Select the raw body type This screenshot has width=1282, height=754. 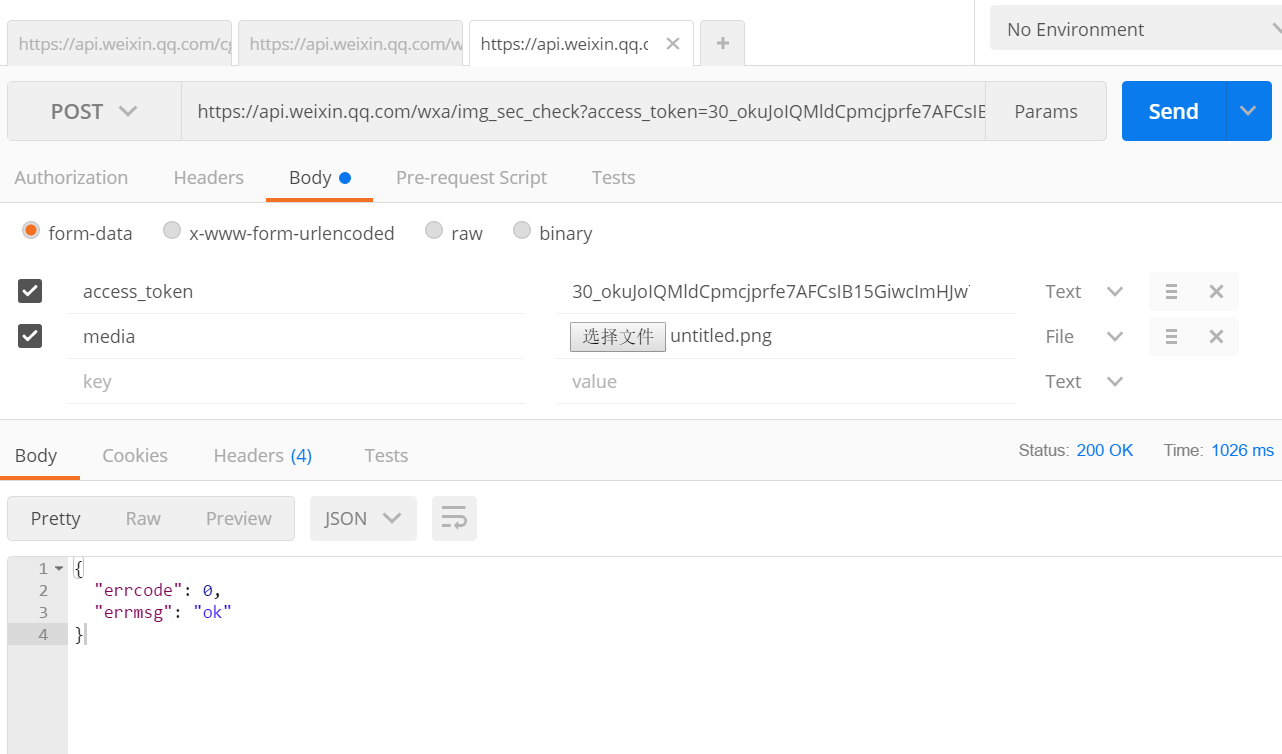(434, 231)
